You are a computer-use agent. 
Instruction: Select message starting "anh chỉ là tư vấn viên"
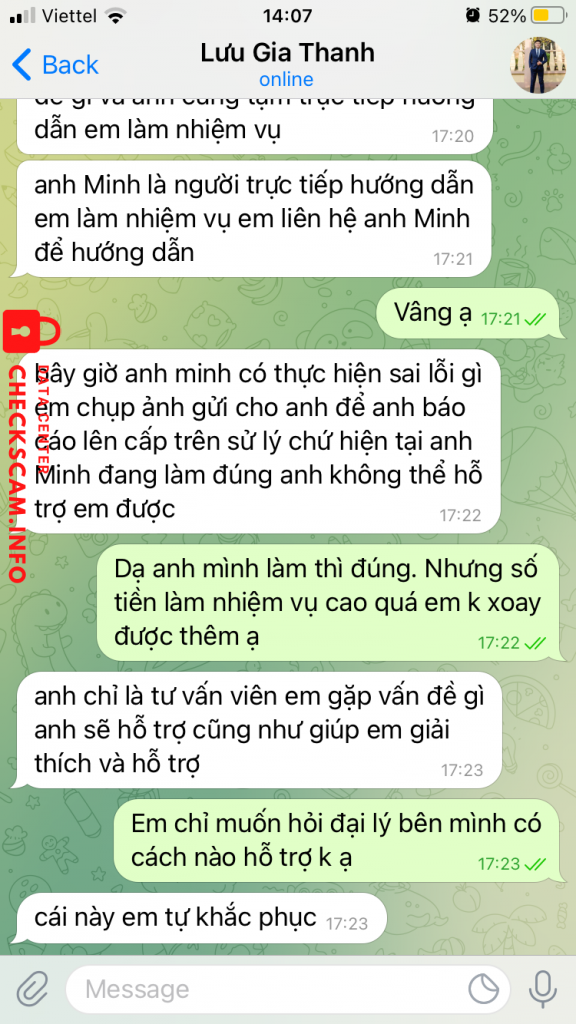point(257,729)
